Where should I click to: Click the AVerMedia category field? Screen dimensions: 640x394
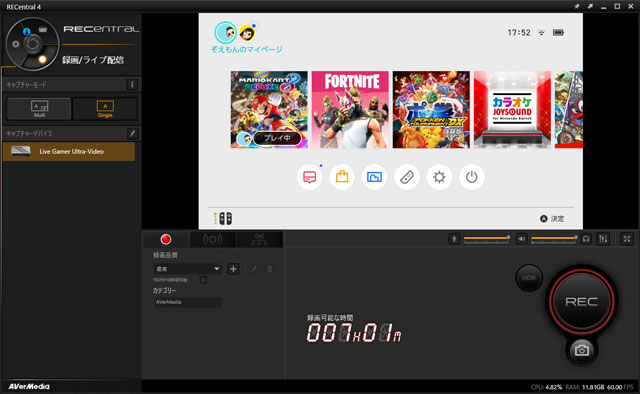click(x=188, y=302)
